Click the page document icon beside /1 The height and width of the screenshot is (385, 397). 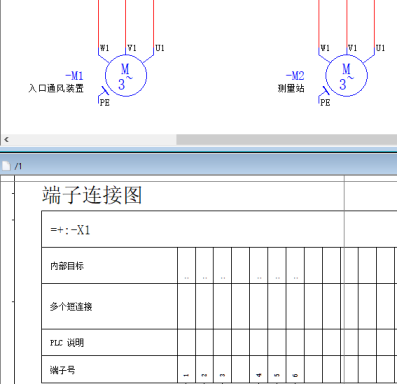(6, 166)
